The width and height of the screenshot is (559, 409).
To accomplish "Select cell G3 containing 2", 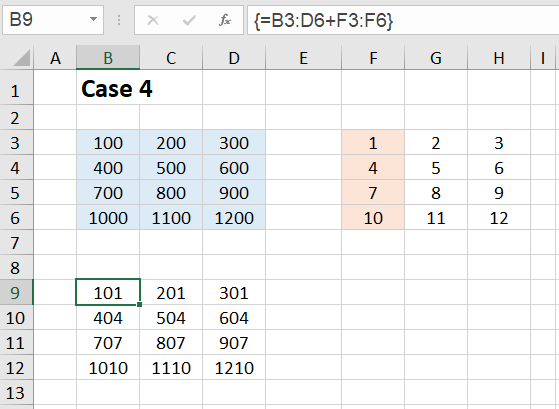I will (x=436, y=143).
